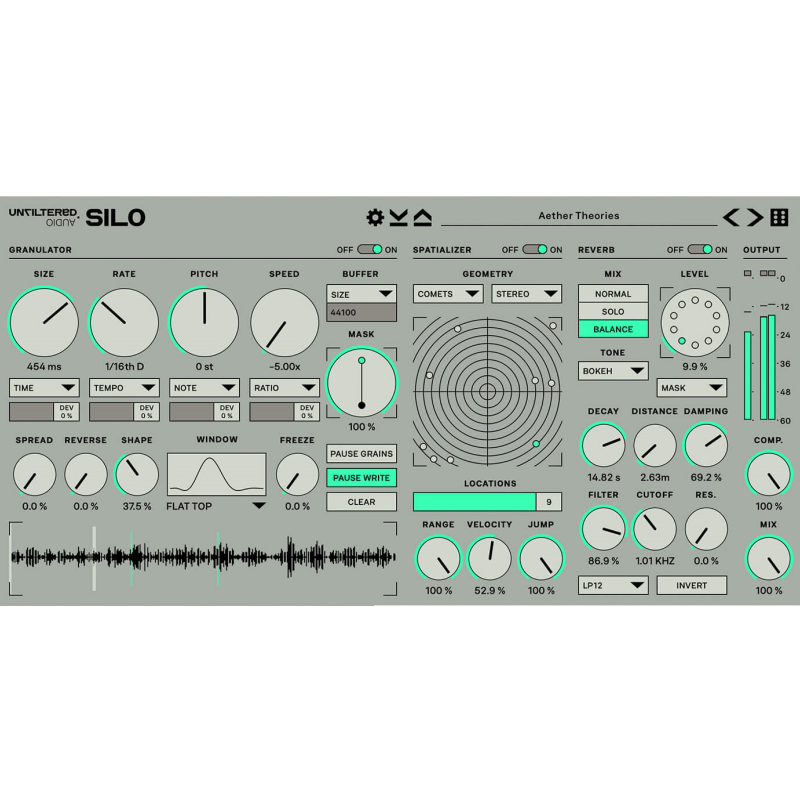The height and width of the screenshot is (800, 800).
Task: Click the CLEAR buffer button
Action: 361,502
